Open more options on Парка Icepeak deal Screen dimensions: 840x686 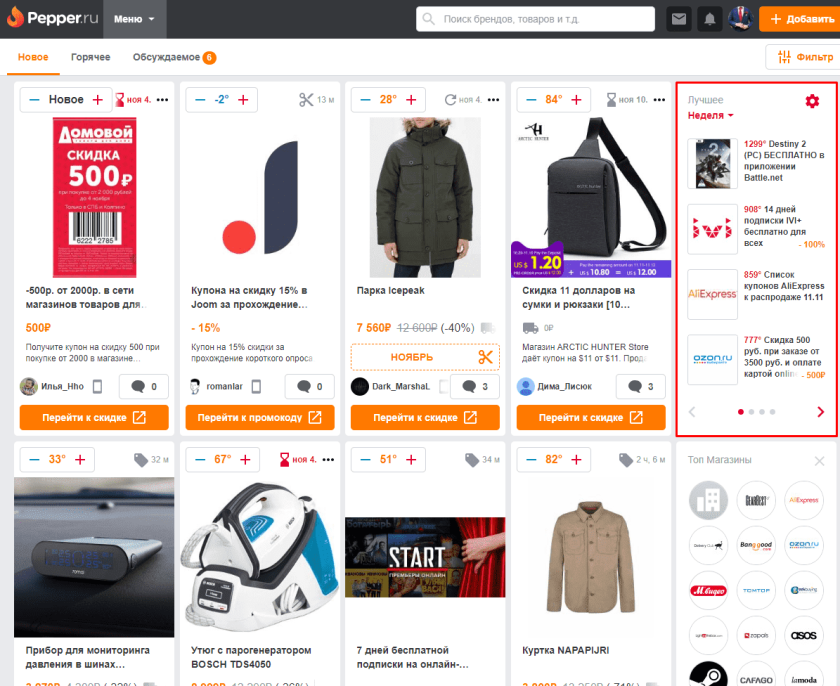493,100
